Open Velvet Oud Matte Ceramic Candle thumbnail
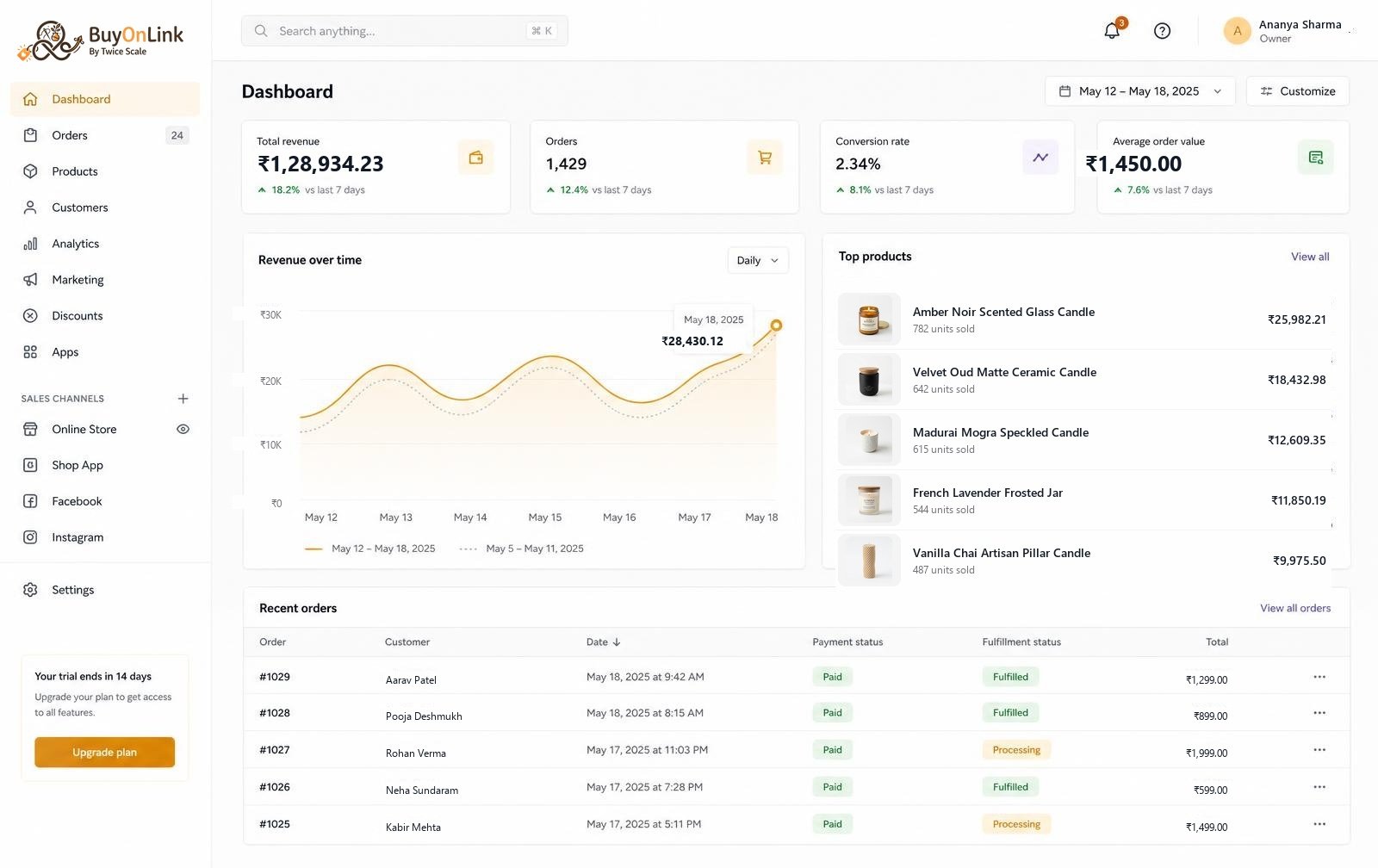The image size is (1378, 868). tap(869, 380)
